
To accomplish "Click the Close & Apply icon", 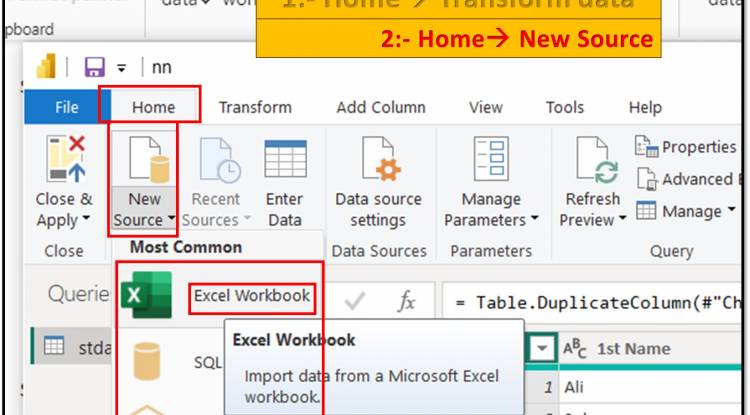I will click(x=66, y=158).
